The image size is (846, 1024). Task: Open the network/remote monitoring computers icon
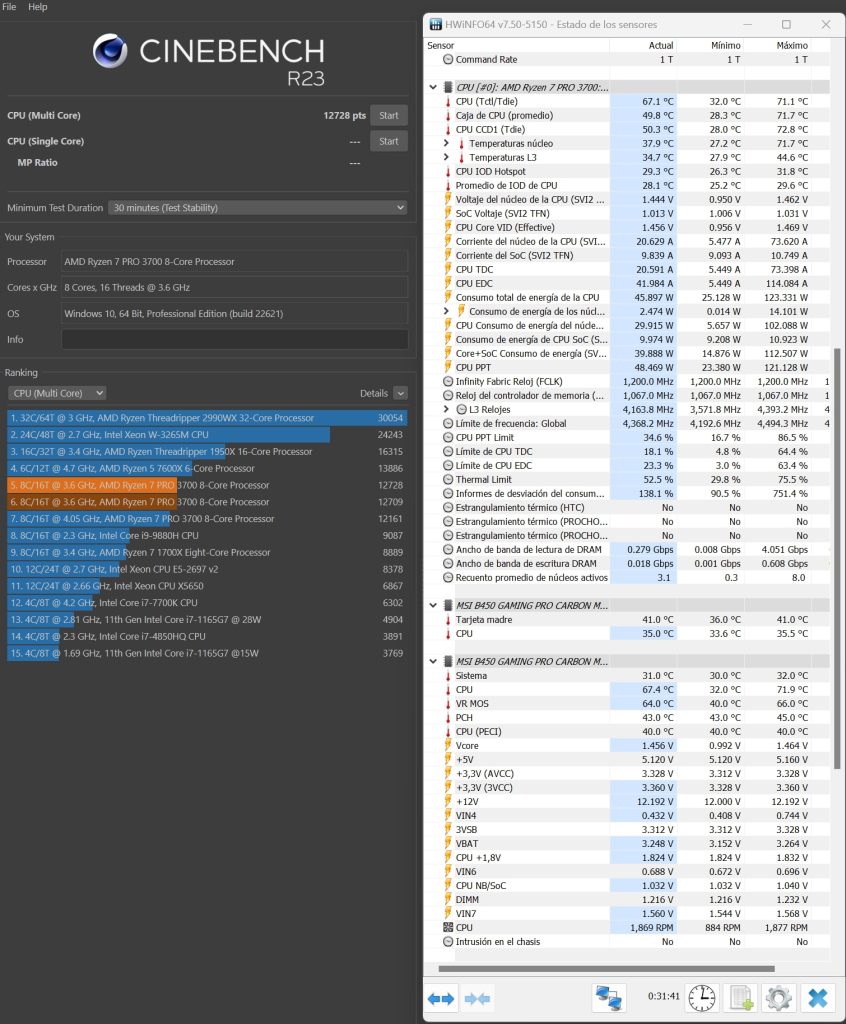point(609,998)
